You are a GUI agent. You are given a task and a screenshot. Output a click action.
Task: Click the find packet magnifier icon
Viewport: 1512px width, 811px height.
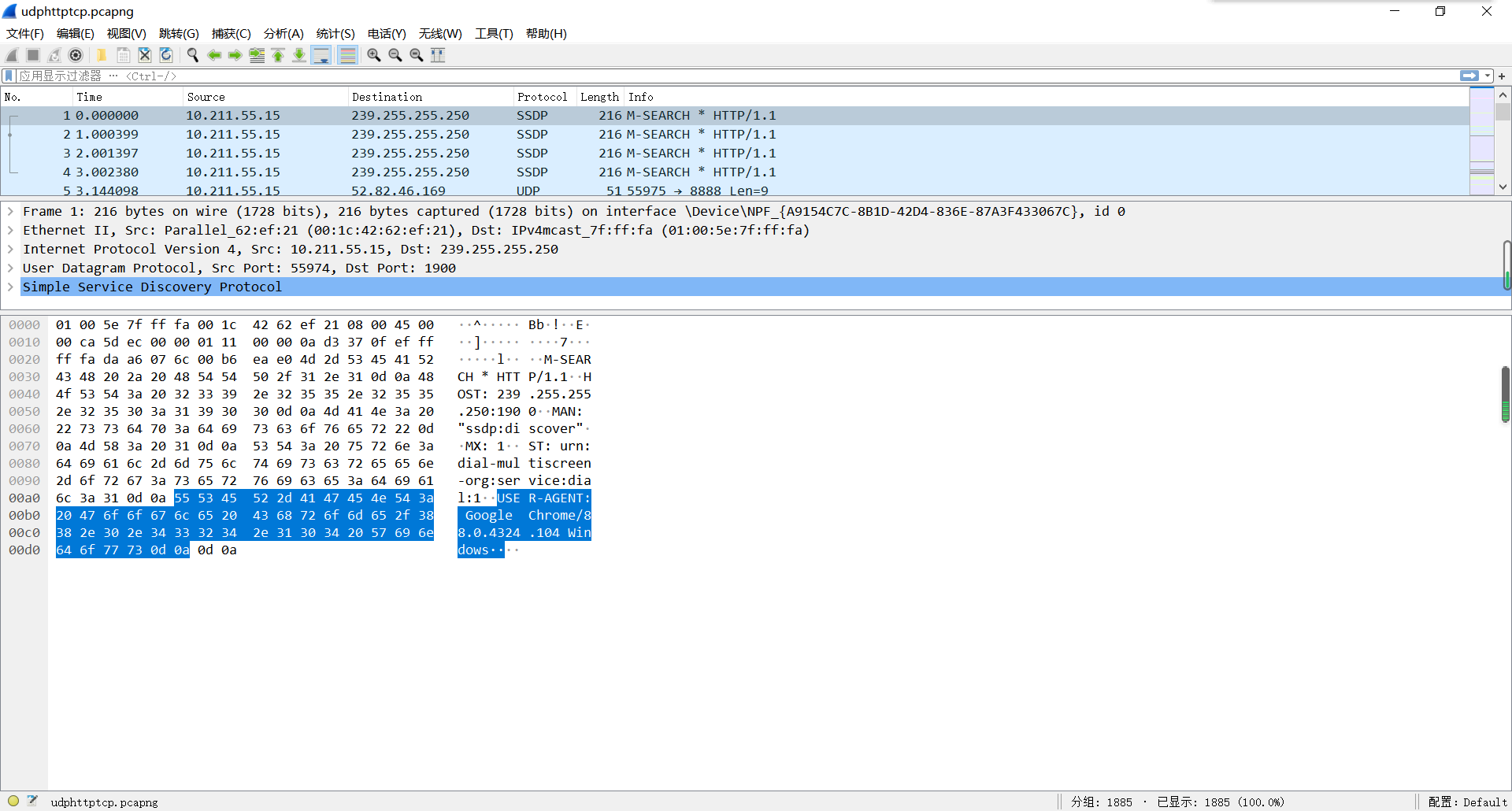[x=192, y=55]
